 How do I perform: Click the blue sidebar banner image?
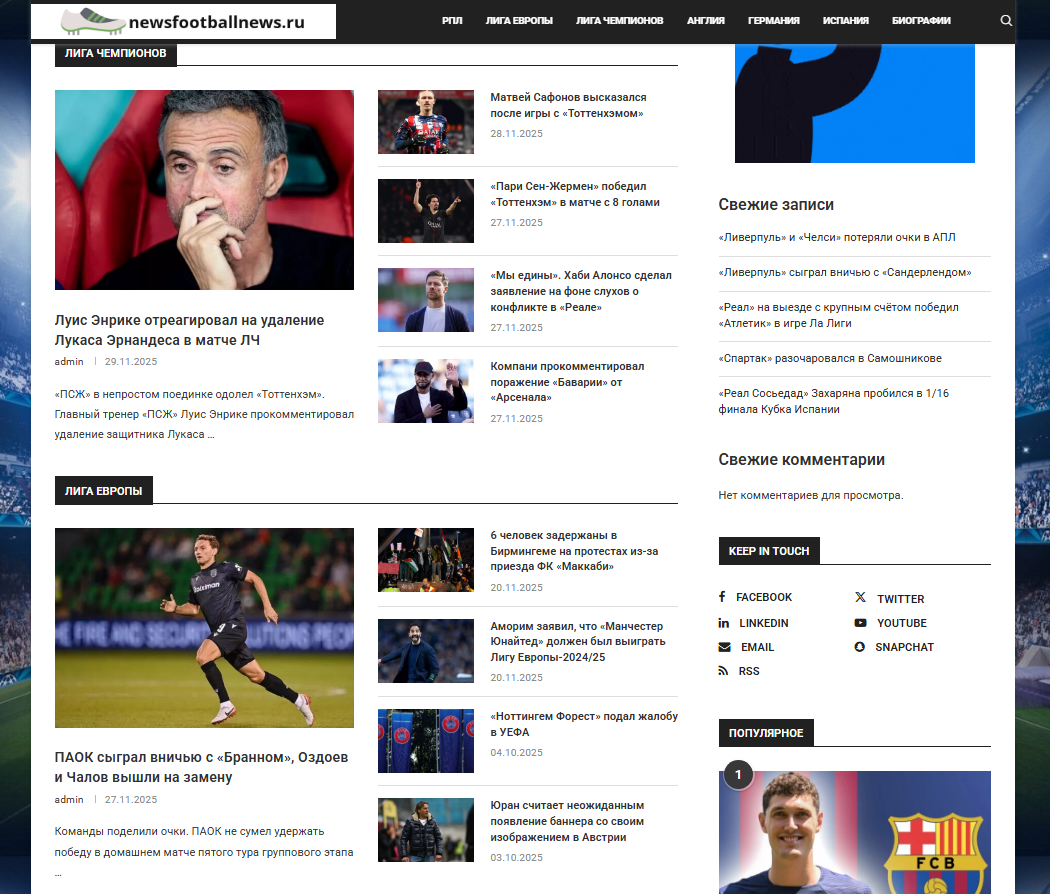(x=854, y=103)
